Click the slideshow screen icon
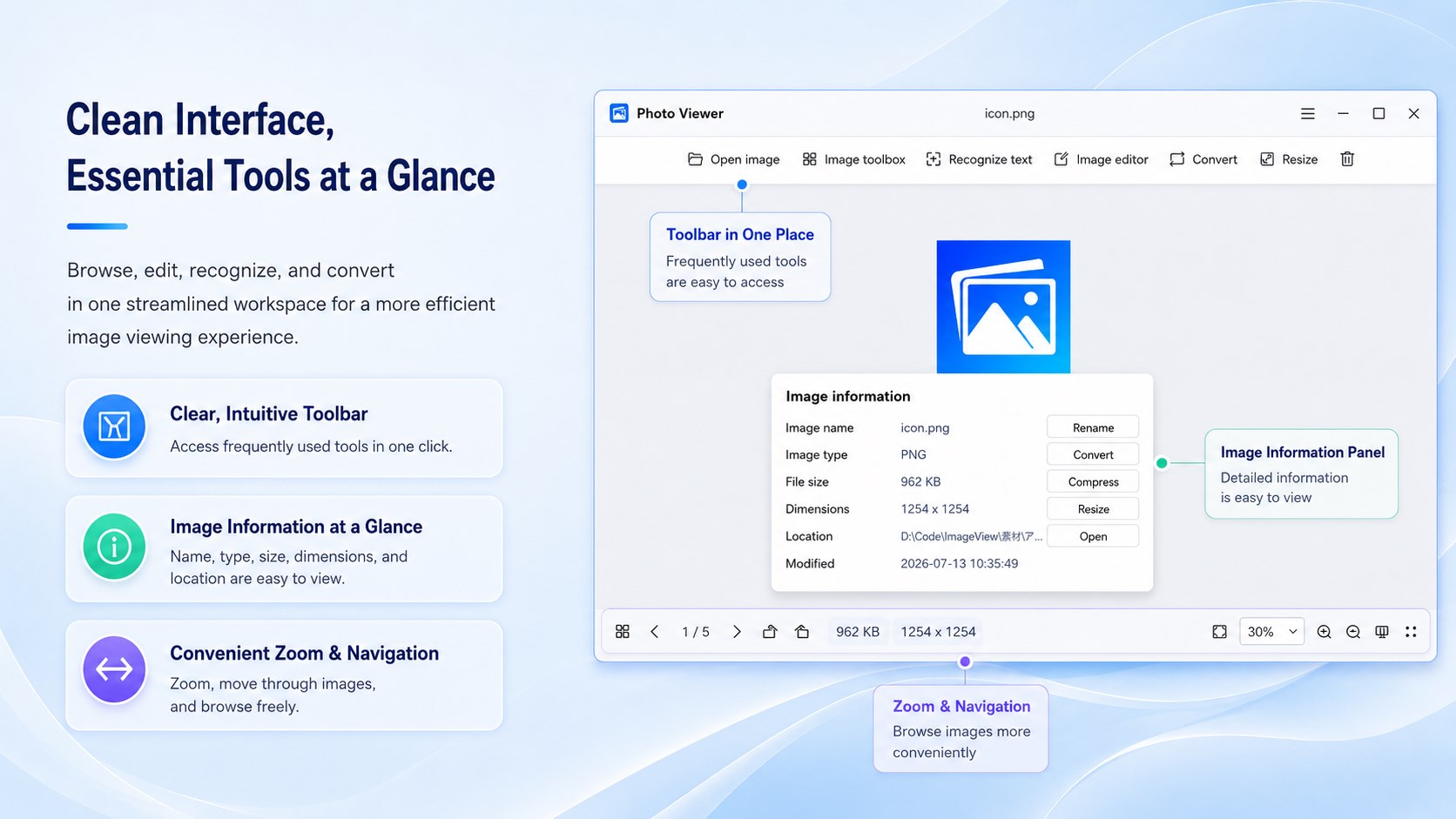The width and height of the screenshot is (1456, 819). [1382, 632]
